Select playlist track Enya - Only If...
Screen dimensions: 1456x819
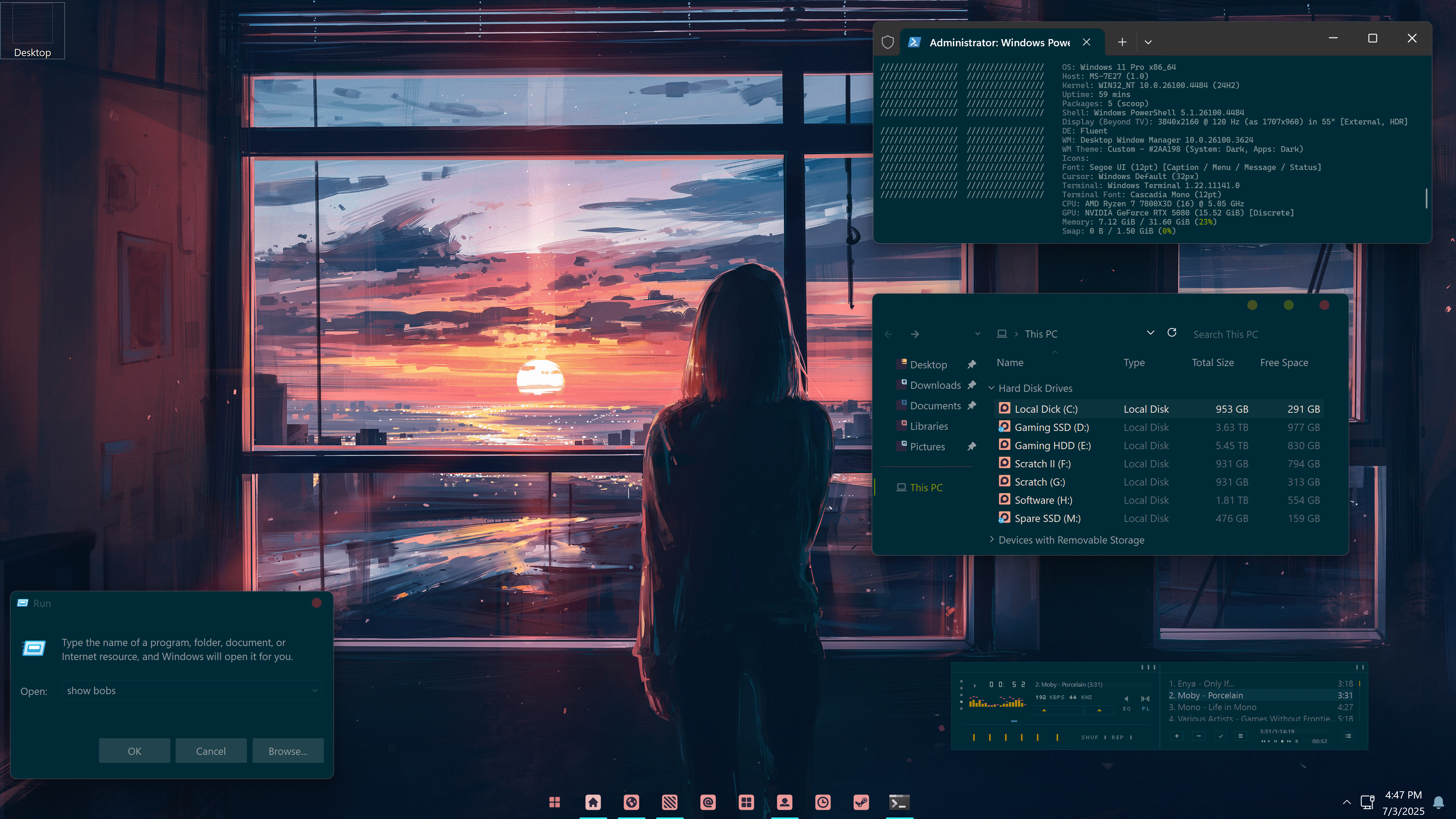(1260, 683)
